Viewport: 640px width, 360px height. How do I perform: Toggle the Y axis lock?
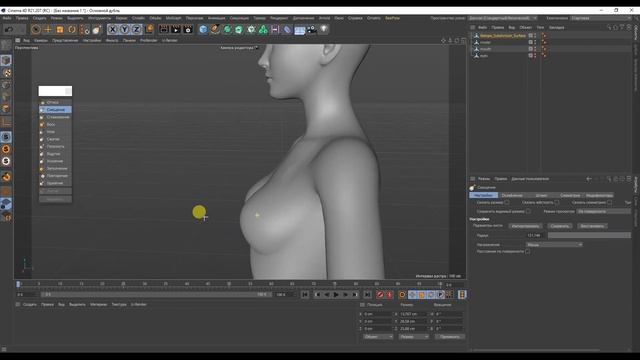pyautogui.click(x=124, y=29)
